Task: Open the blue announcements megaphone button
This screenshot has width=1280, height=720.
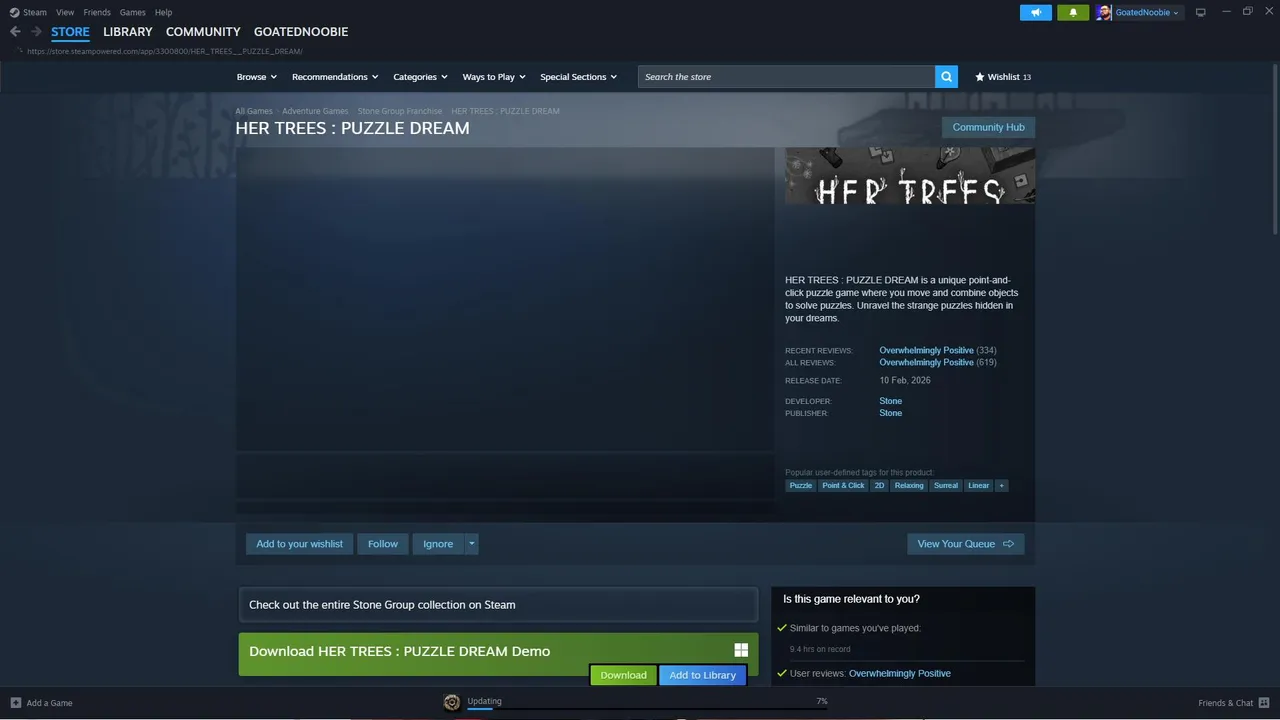Action: coord(1036,12)
